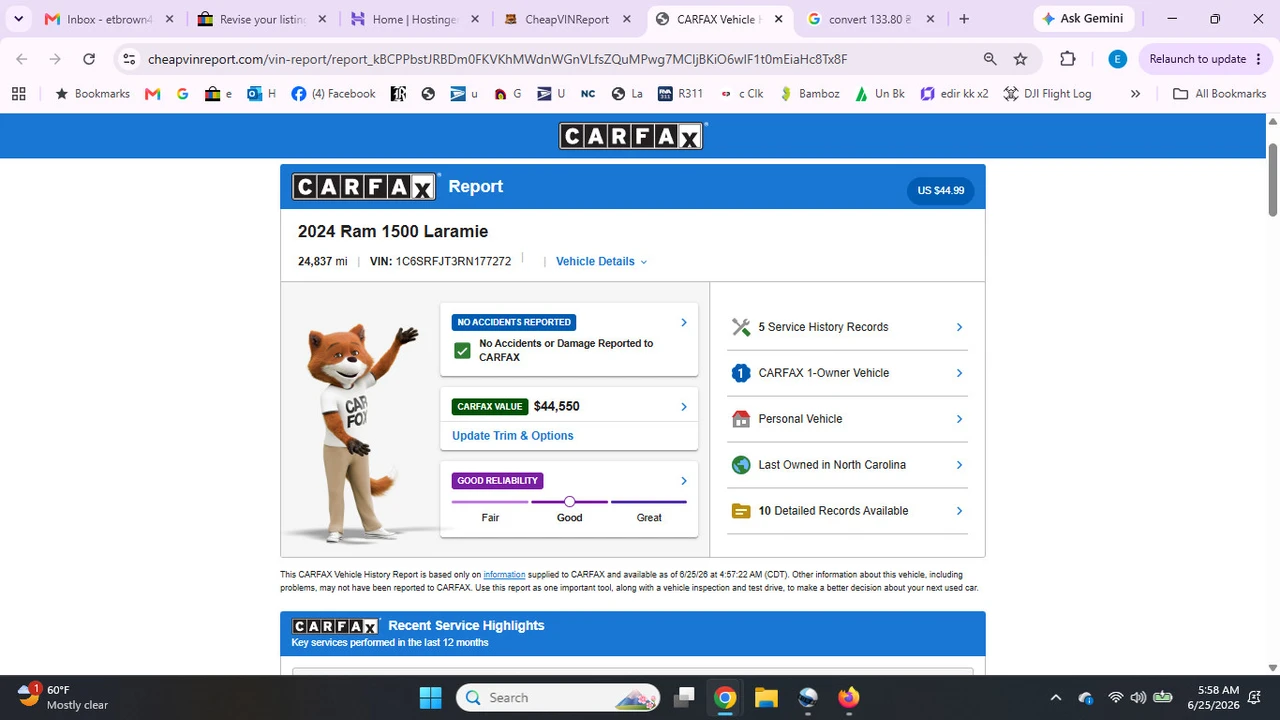The height and width of the screenshot is (720, 1280).
Task: Click the globe icon beside Last Owned
Action: pos(741,465)
